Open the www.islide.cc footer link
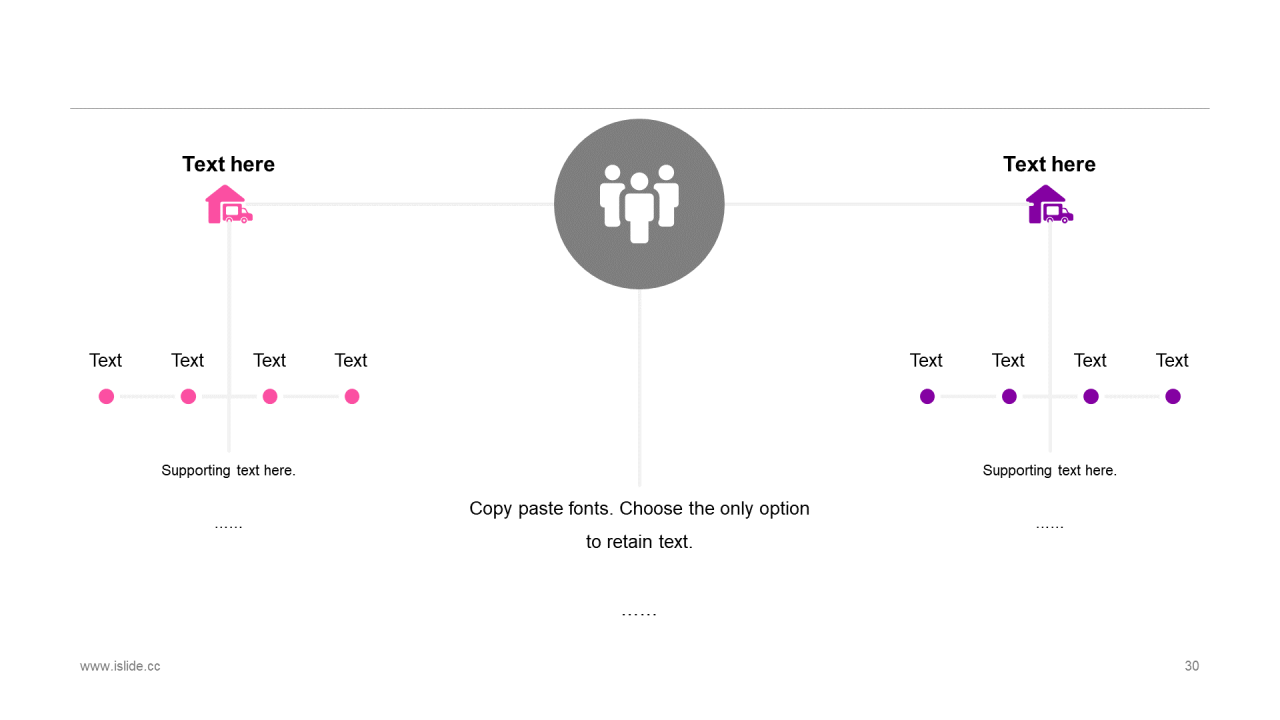The image size is (1280, 720). (x=120, y=666)
